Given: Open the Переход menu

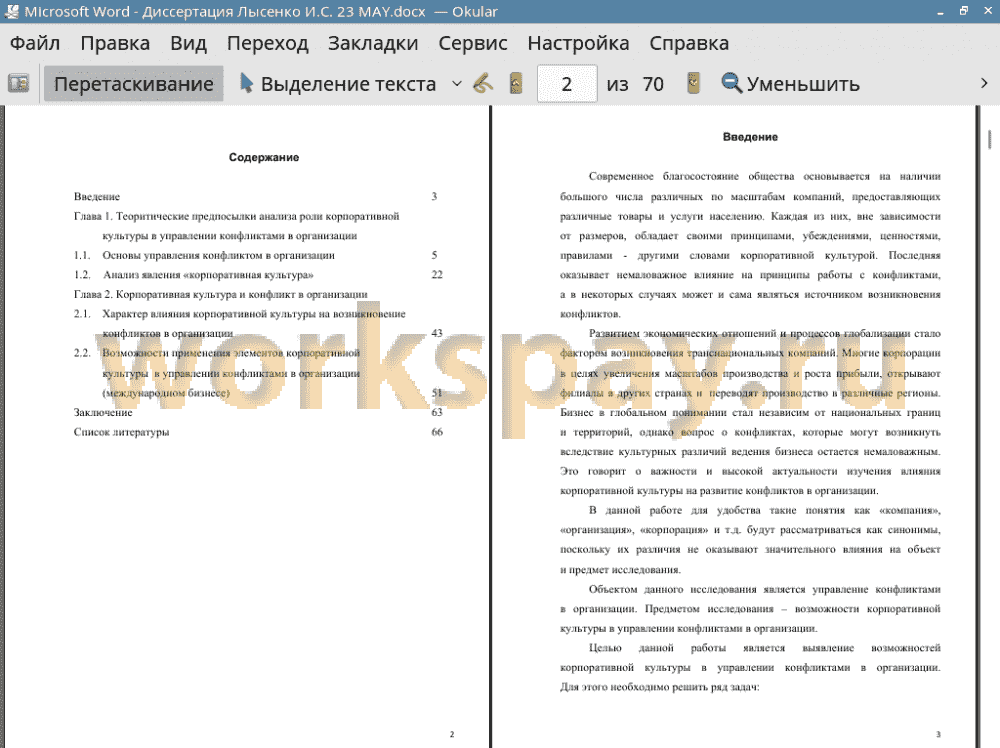Looking at the screenshot, I should 267,43.
